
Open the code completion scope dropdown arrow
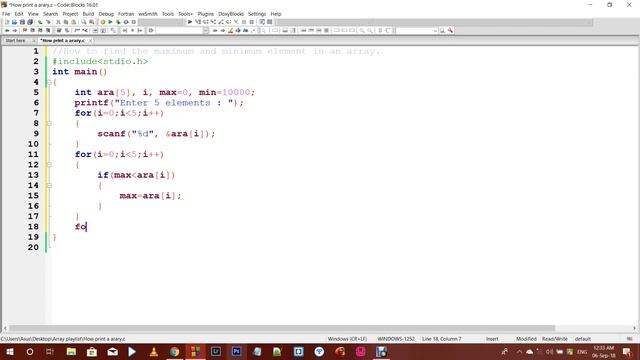[x=205, y=31]
